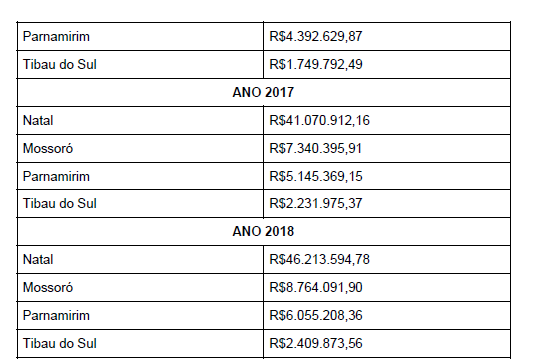Screen dimensions: 534x363
Task: Click the value R$2.409.873,56
Action: tap(316, 343)
